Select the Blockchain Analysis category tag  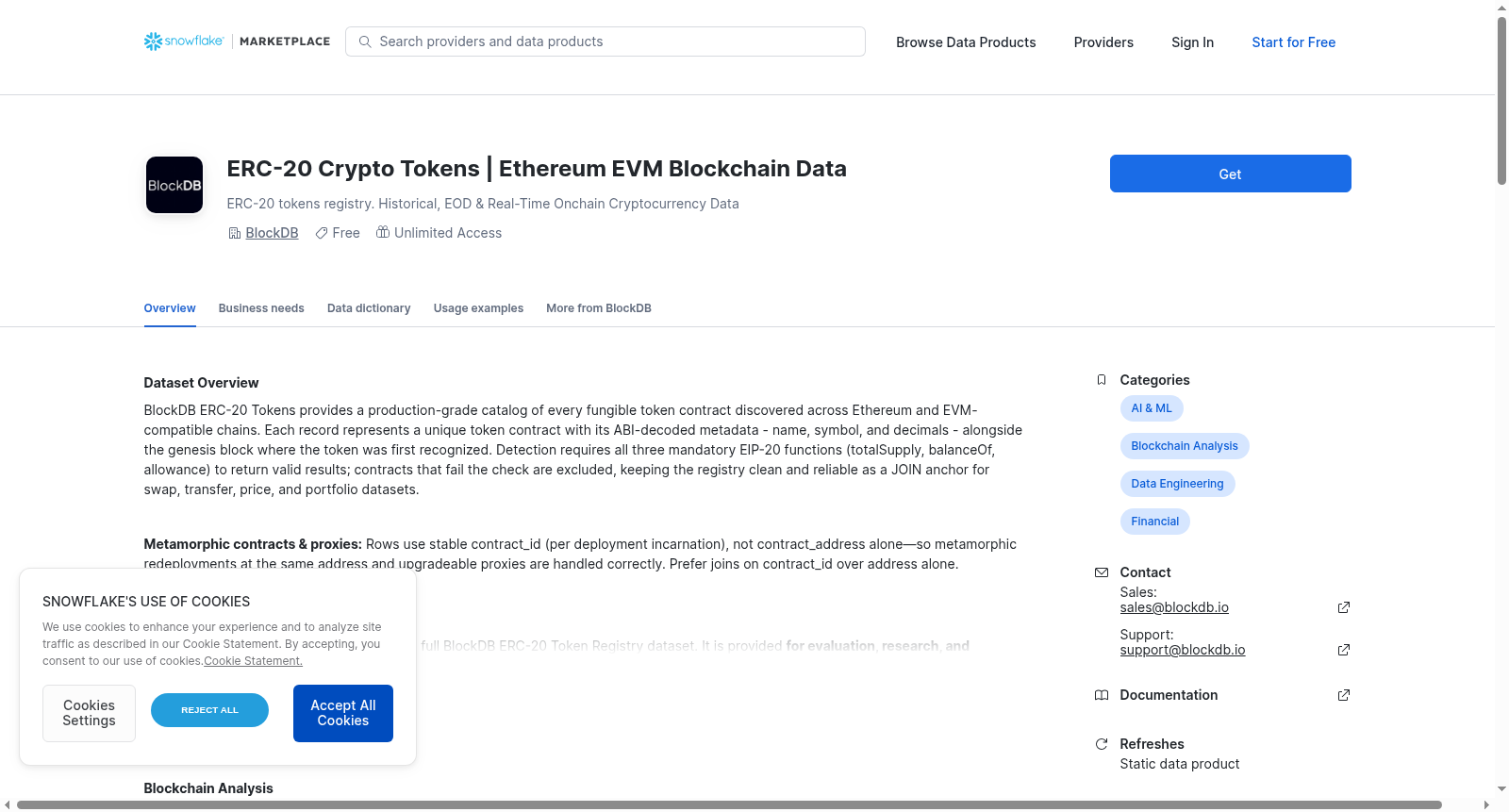(1185, 446)
